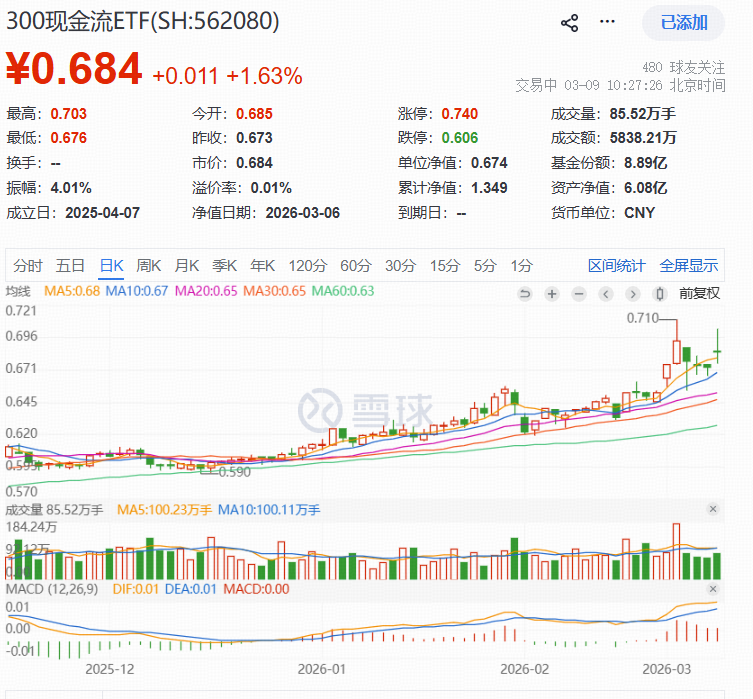Toggle the 已添加 watchlist button
The height and width of the screenshot is (699, 753).
coord(684,22)
